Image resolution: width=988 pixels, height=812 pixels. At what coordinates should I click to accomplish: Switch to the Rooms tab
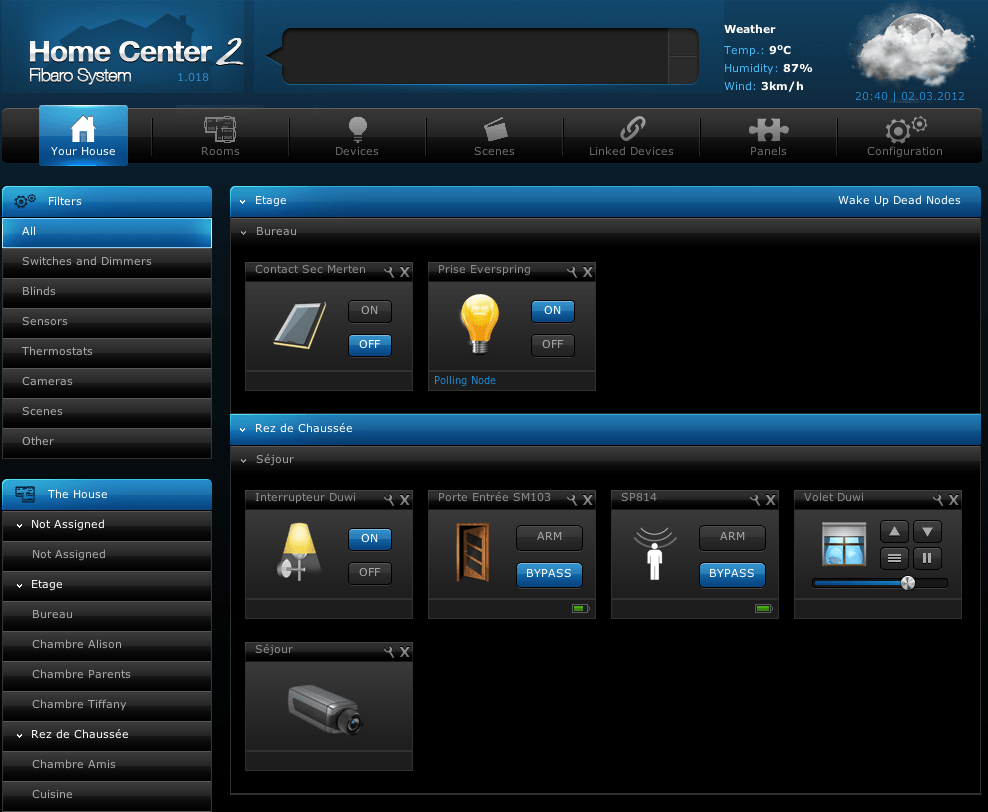click(x=220, y=136)
